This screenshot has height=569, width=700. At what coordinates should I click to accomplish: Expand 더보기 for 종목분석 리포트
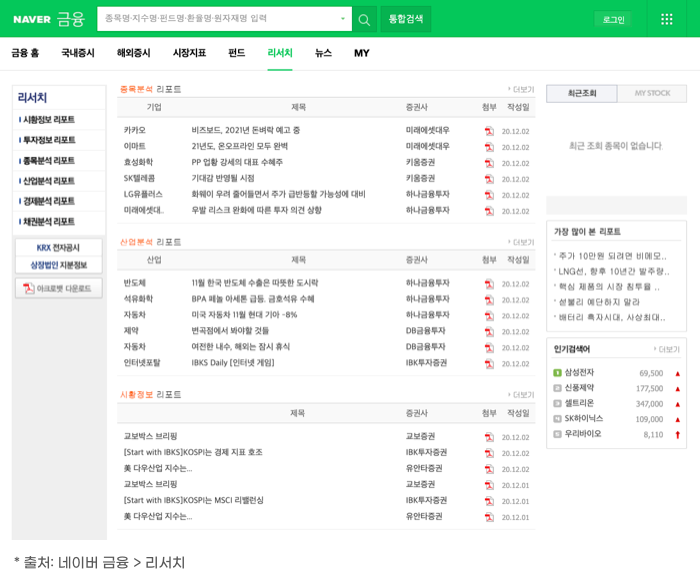point(521,89)
